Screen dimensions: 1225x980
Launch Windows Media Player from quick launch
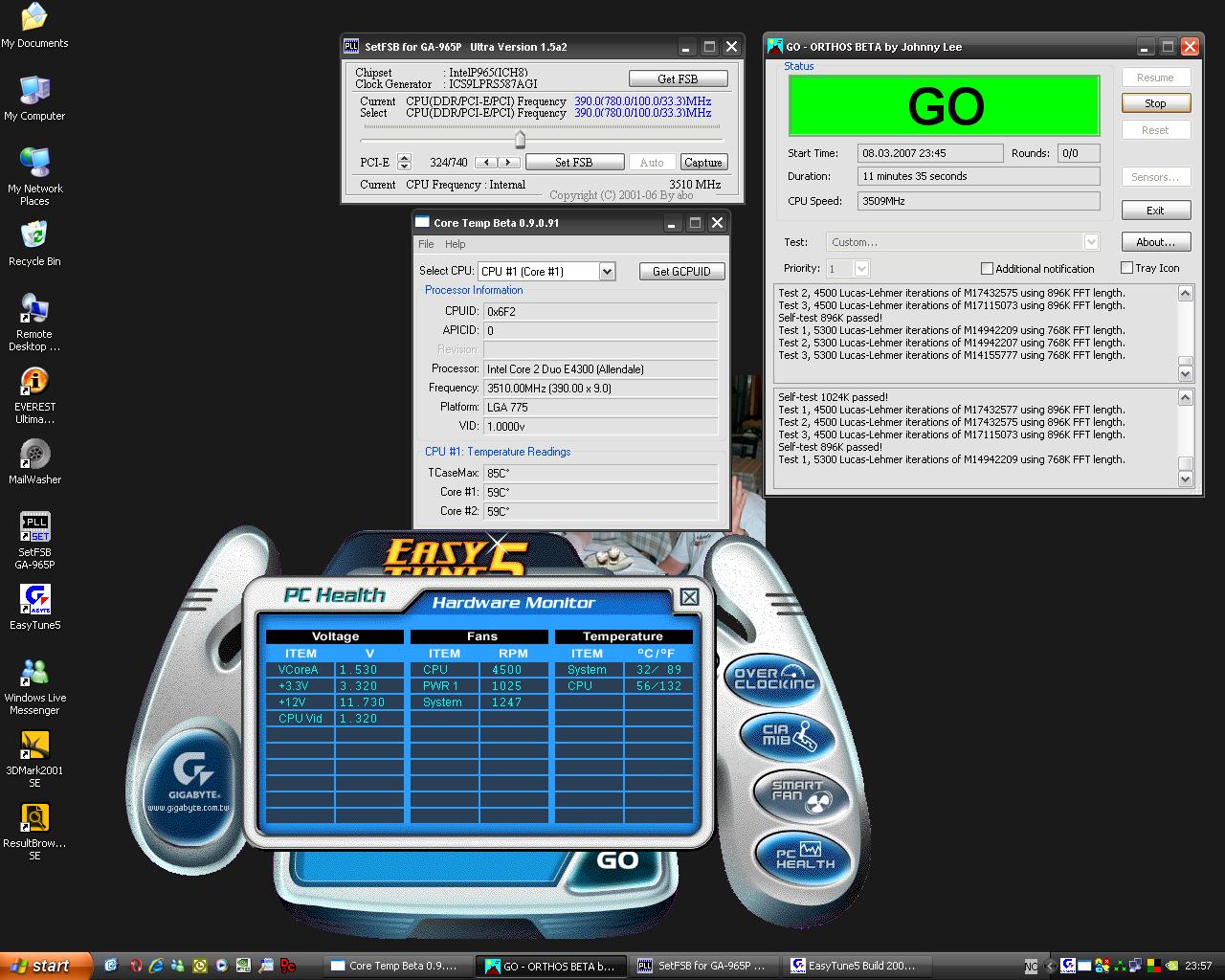point(222,966)
